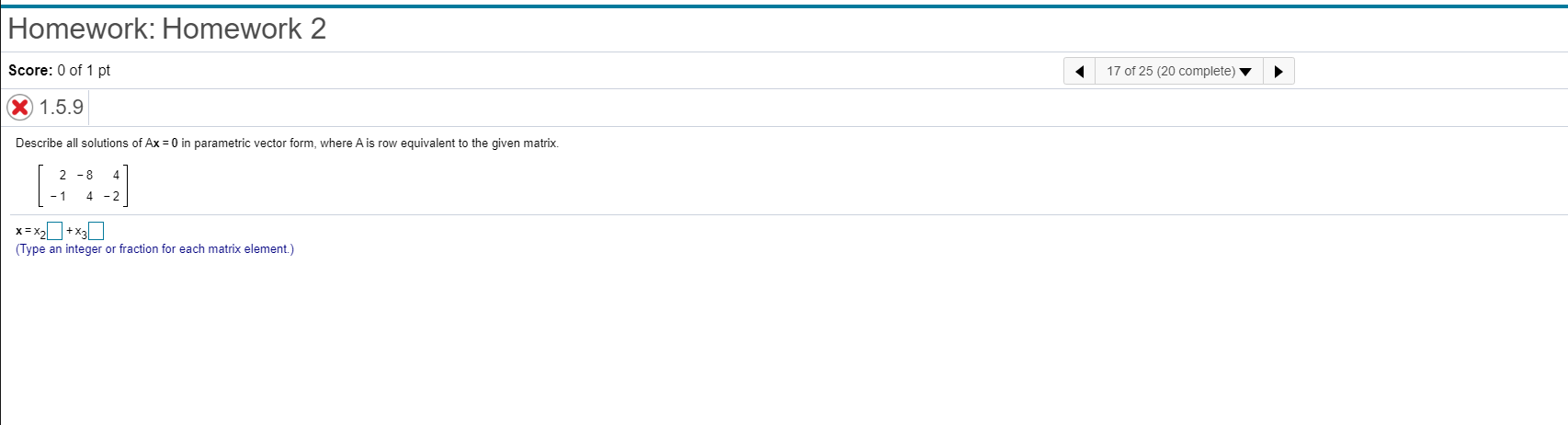Go to the previous question arrow

pyautogui.click(x=1080, y=71)
